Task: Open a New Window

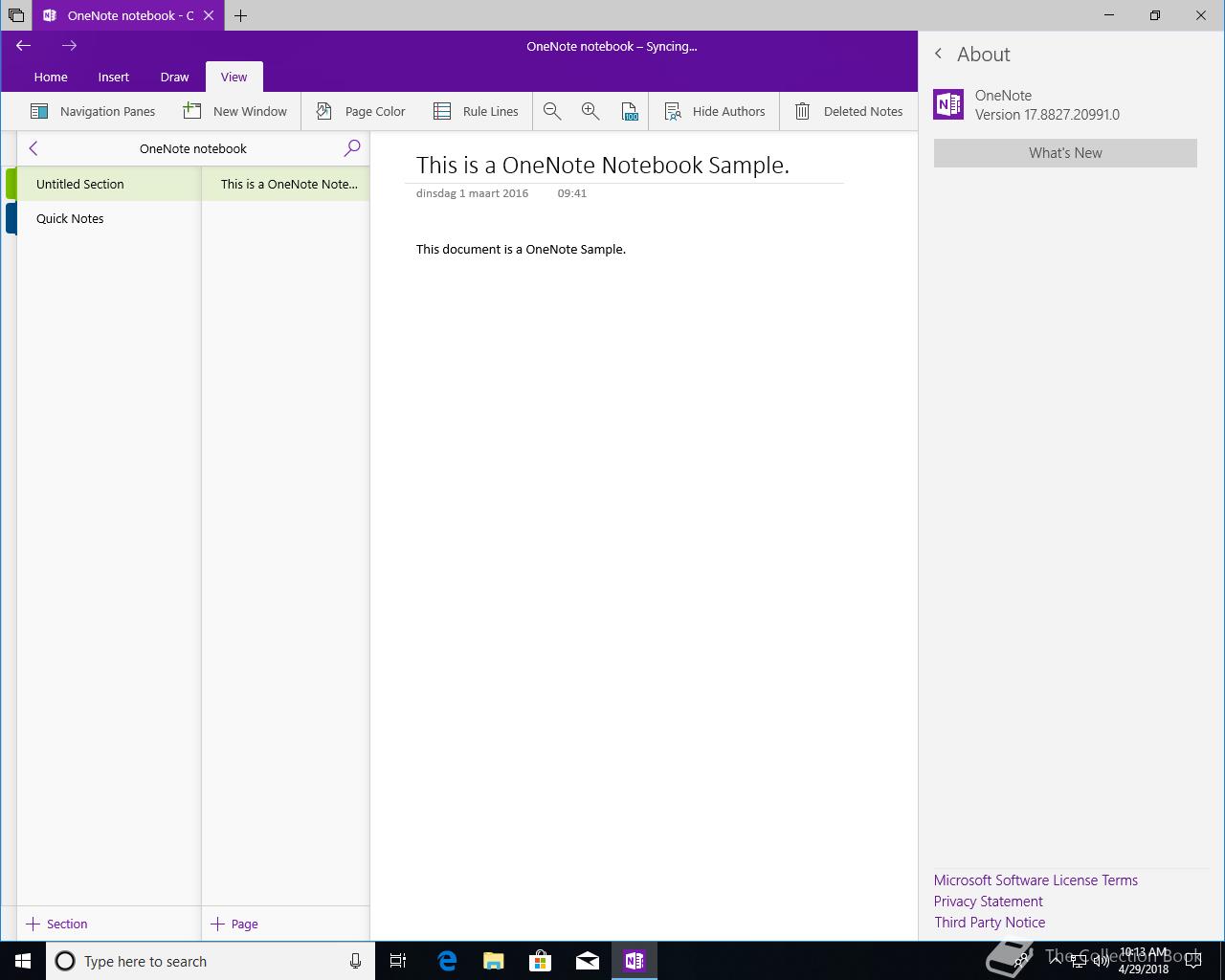Action: [x=235, y=111]
